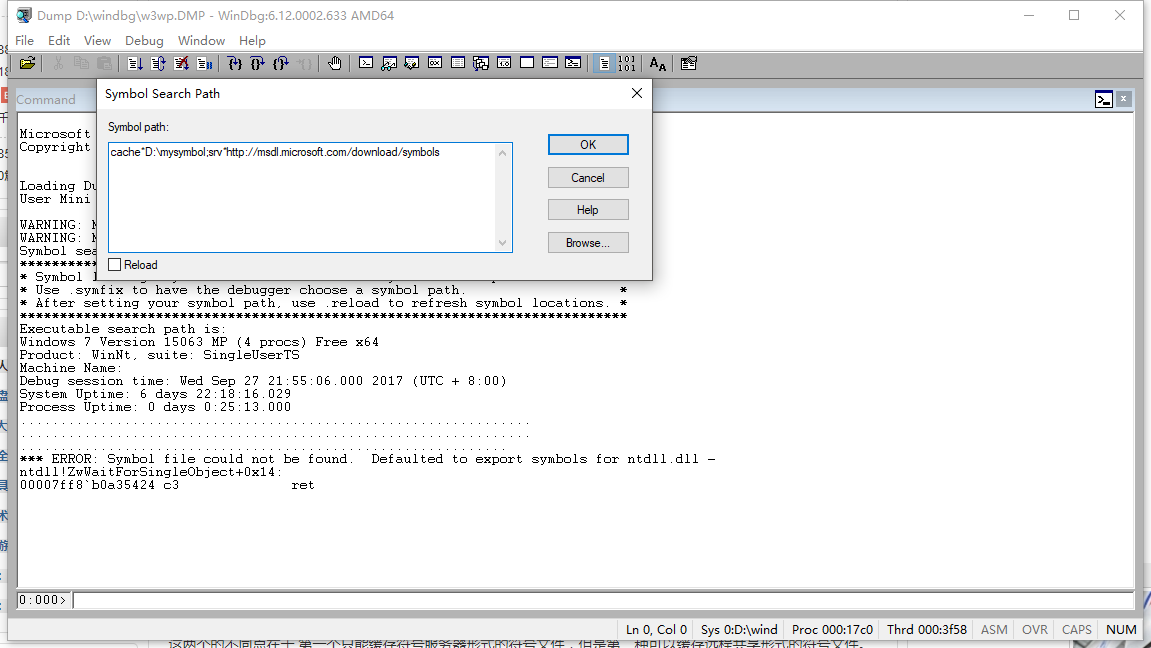Click the symbol path scrollbar down arrow
This screenshot has height=648, width=1151.
(503, 243)
